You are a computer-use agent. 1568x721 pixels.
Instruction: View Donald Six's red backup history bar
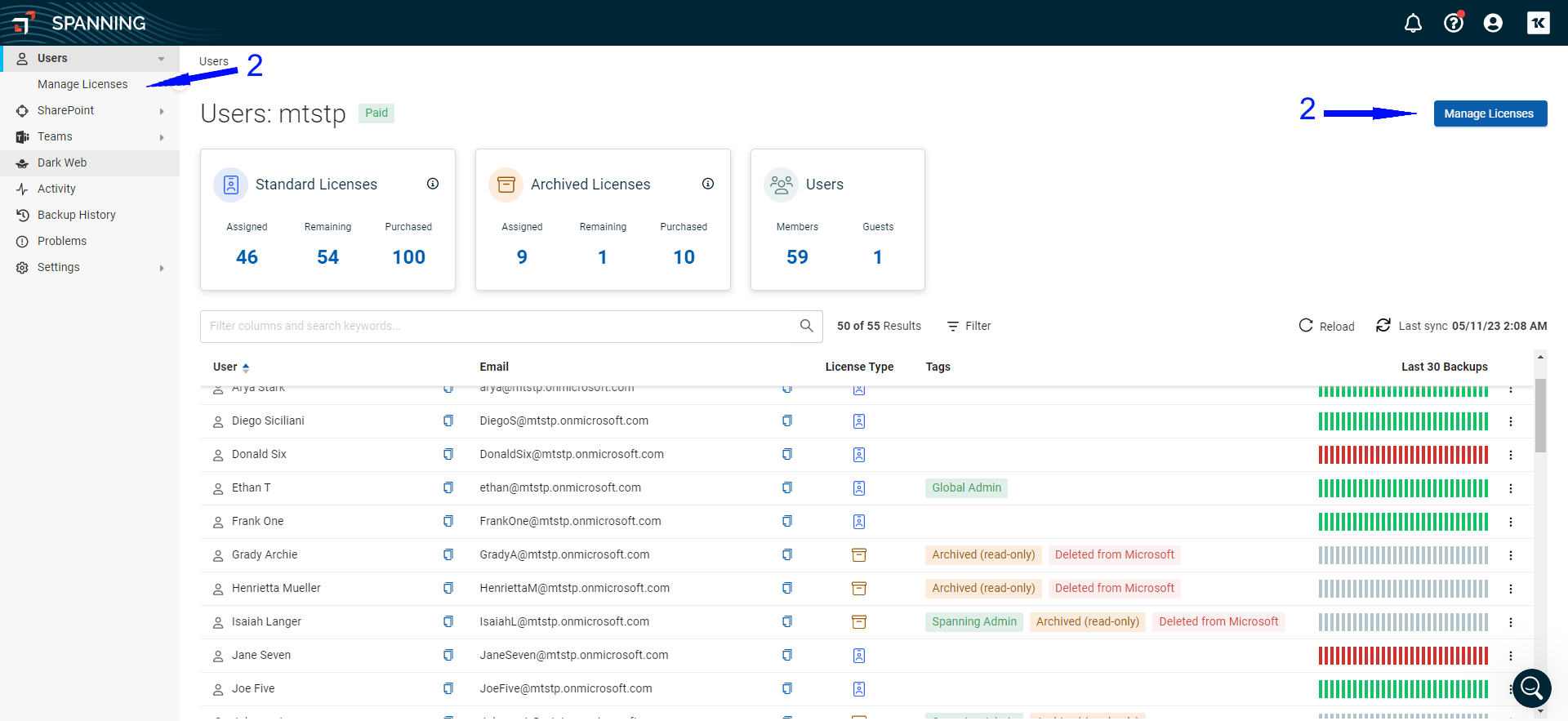1403,455
